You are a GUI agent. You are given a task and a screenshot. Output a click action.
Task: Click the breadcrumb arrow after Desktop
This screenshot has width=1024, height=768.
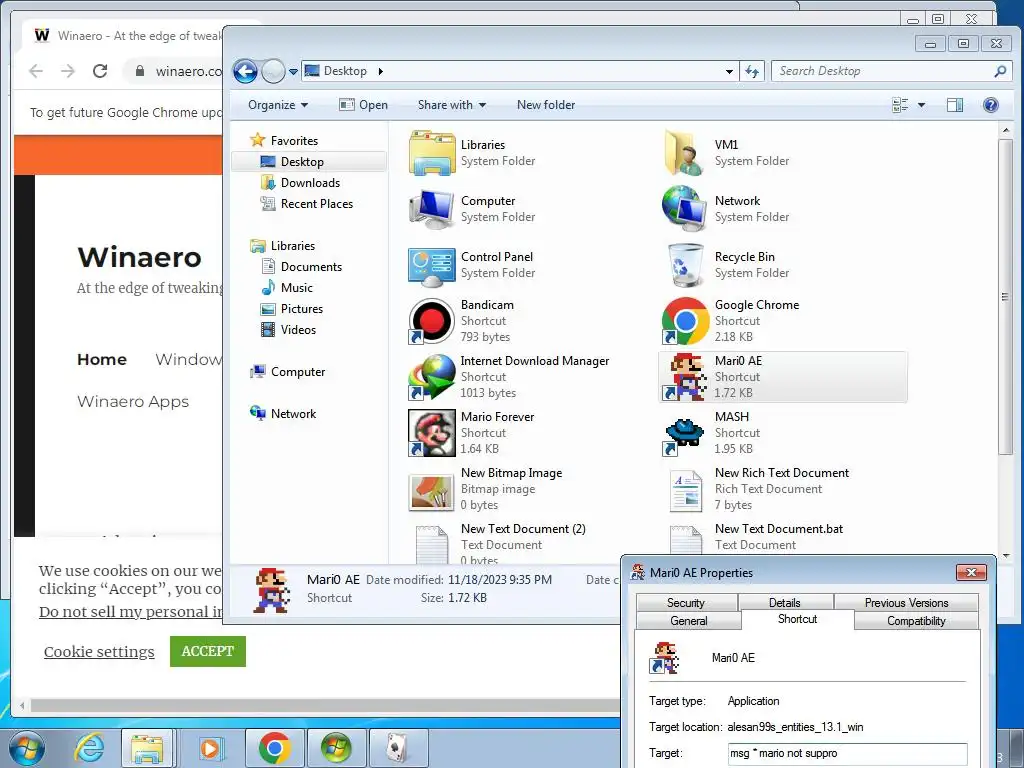(x=381, y=71)
